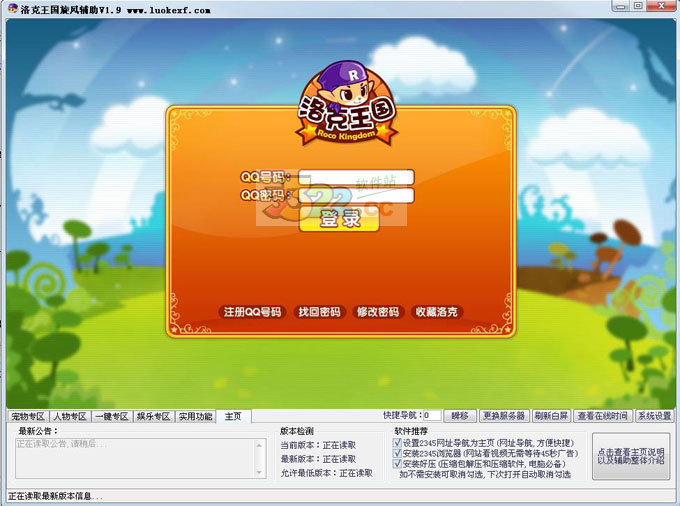Click the QQ密码 password field
This screenshot has width=680, height=506.
point(356,195)
